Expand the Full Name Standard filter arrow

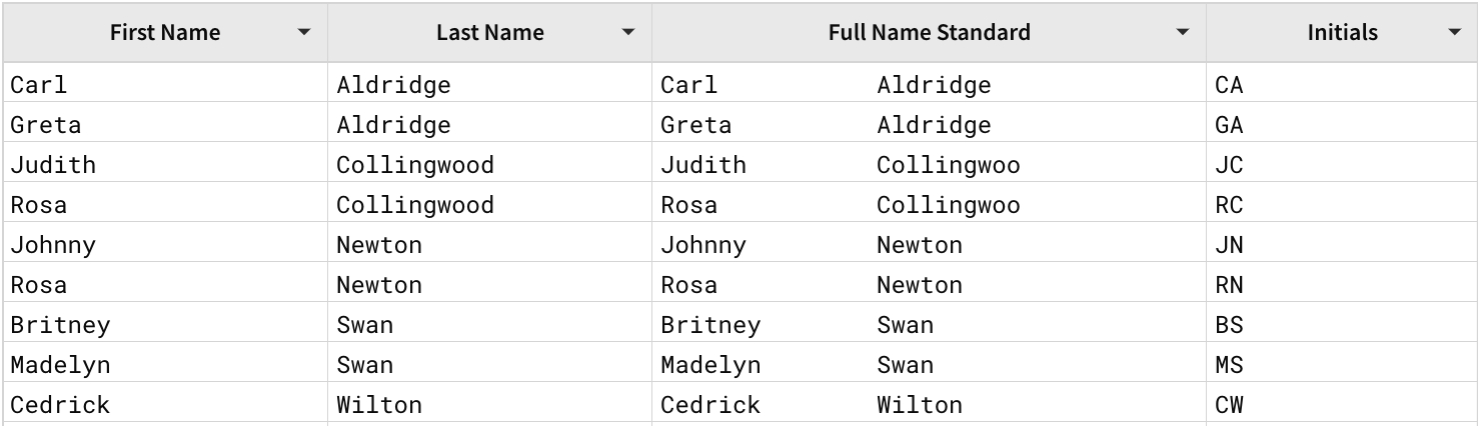click(1183, 33)
